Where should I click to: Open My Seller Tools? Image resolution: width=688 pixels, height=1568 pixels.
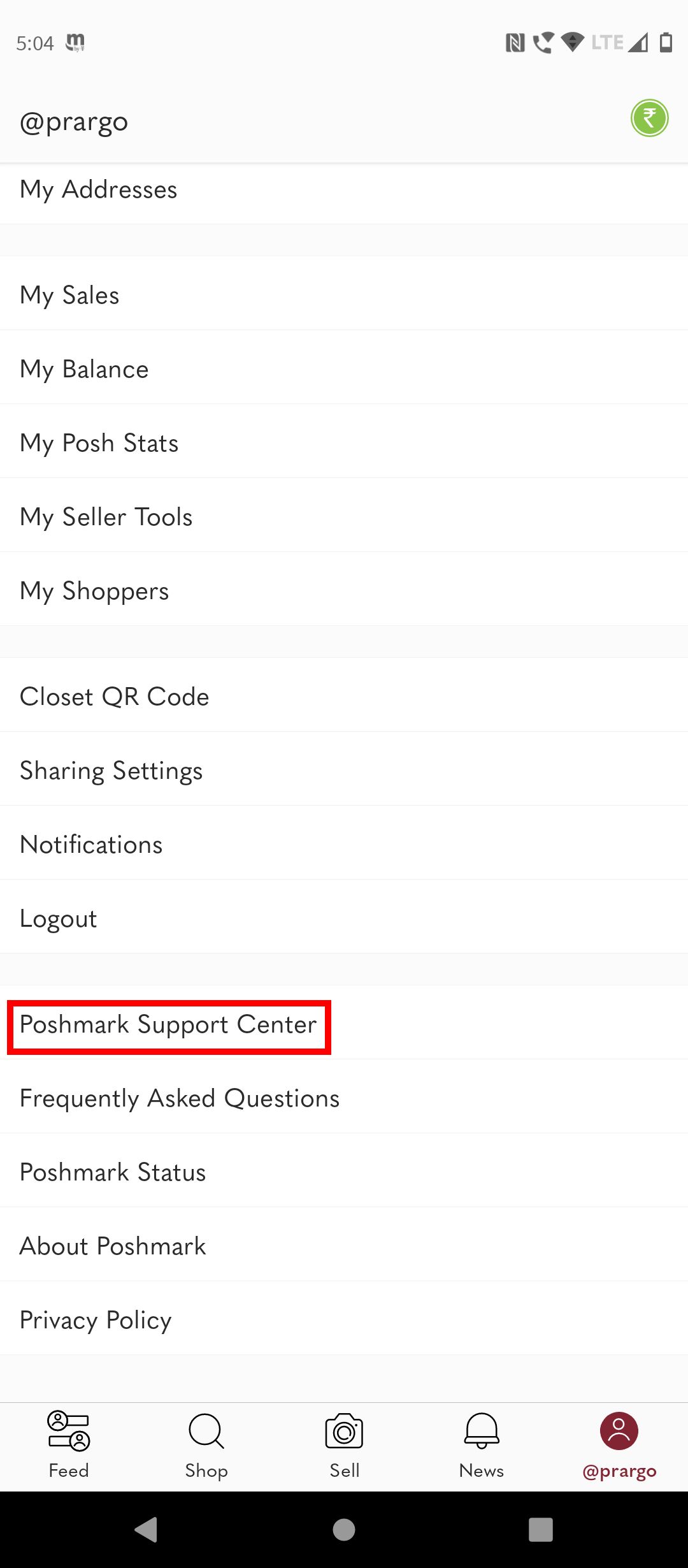(x=106, y=516)
